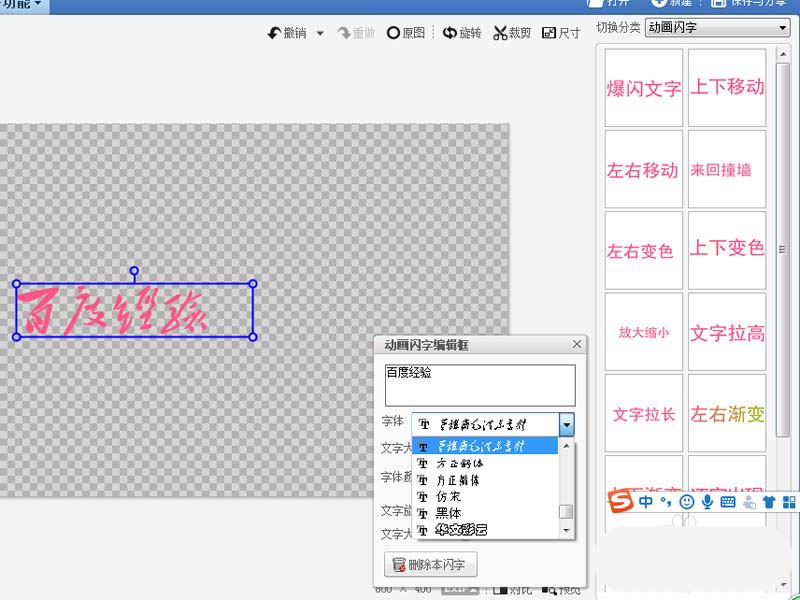Pick 方正舒体 from the font list
The width and height of the screenshot is (800, 600).
[x=485, y=463]
